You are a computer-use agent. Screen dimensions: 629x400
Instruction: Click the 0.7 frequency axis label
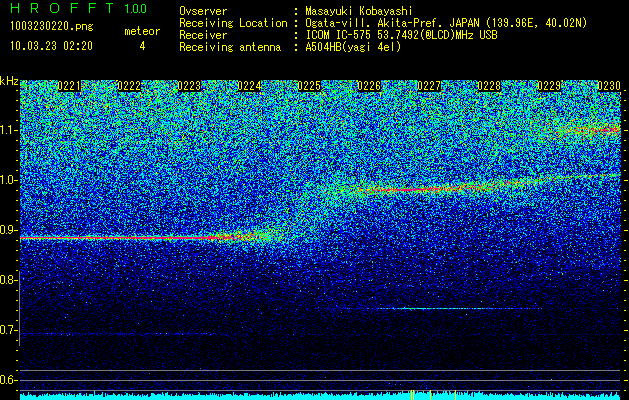7,330
